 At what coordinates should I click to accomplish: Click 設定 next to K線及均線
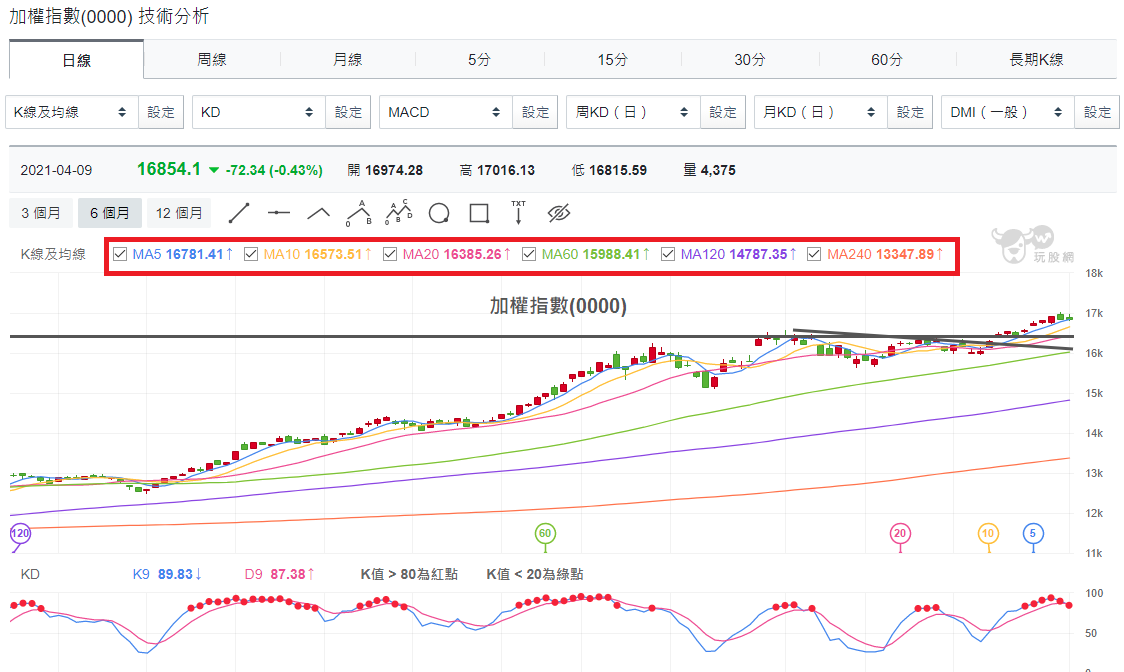161,112
